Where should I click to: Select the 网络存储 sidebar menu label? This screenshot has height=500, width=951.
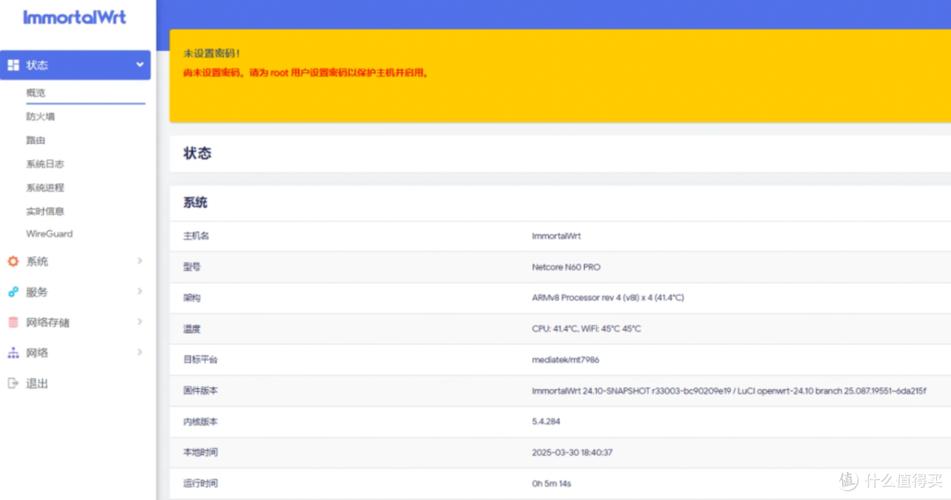[48, 322]
